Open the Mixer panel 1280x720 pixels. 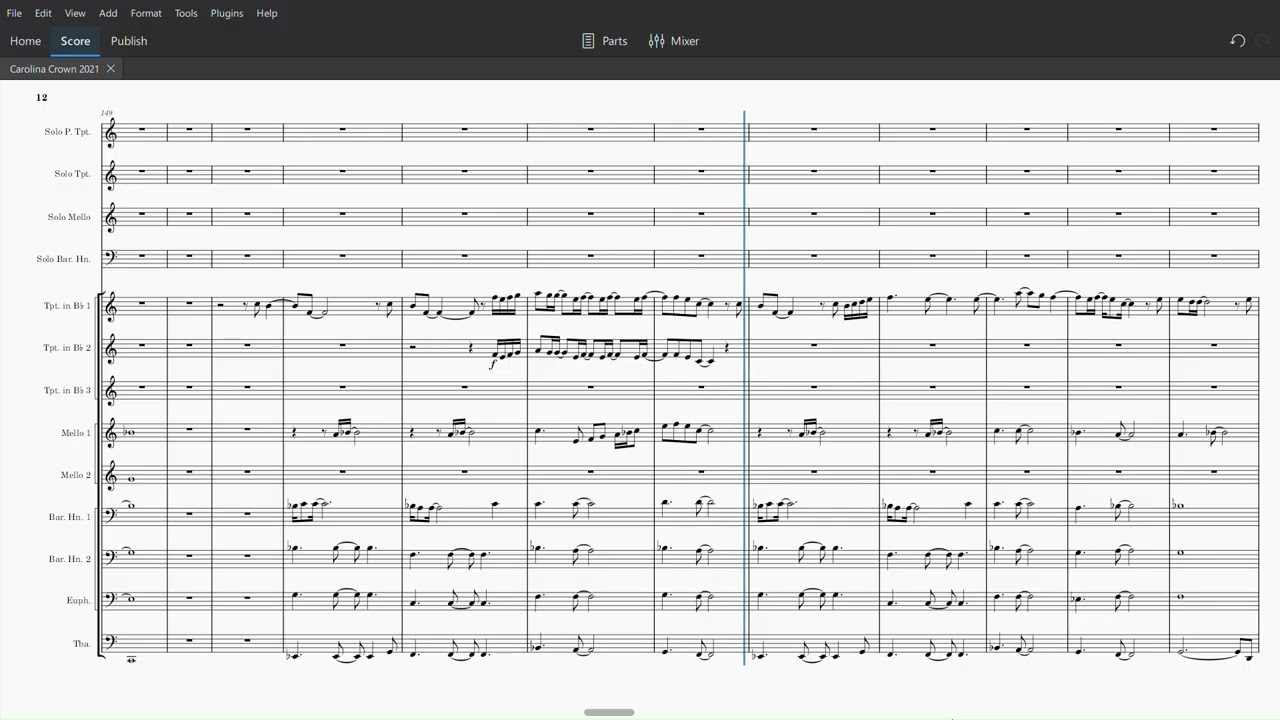pos(674,41)
